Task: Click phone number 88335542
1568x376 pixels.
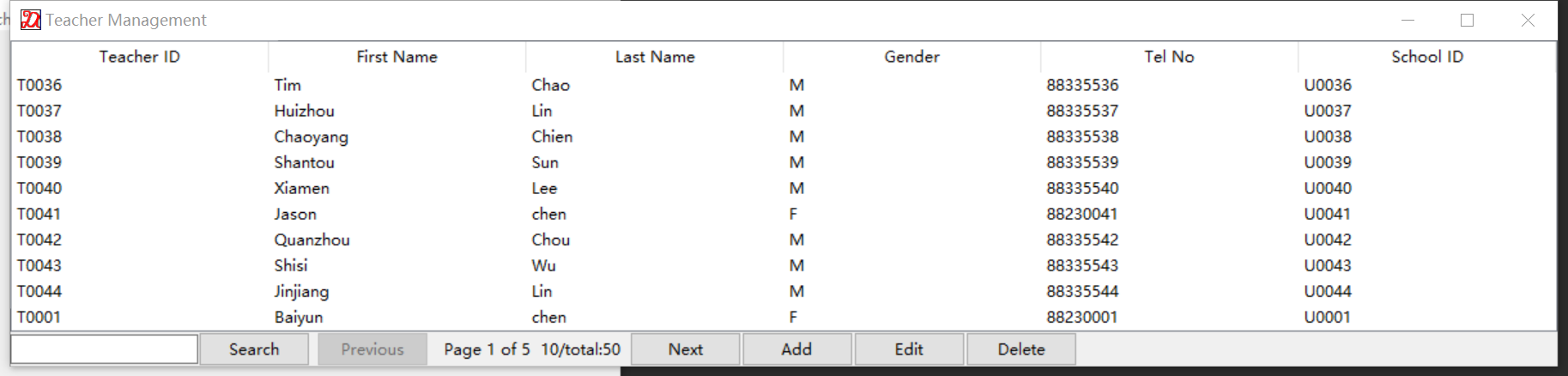Action: pos(1082,240)
